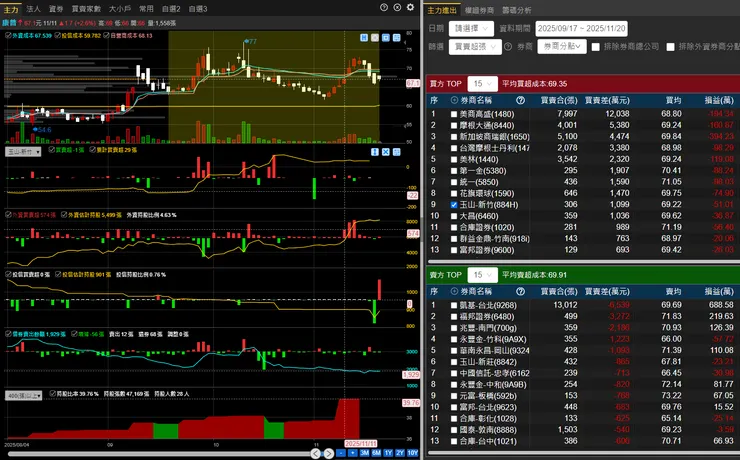The width and height of the screenshot is (740, 460).
Task: Set the chart range to 1Y
Action: 388,453
